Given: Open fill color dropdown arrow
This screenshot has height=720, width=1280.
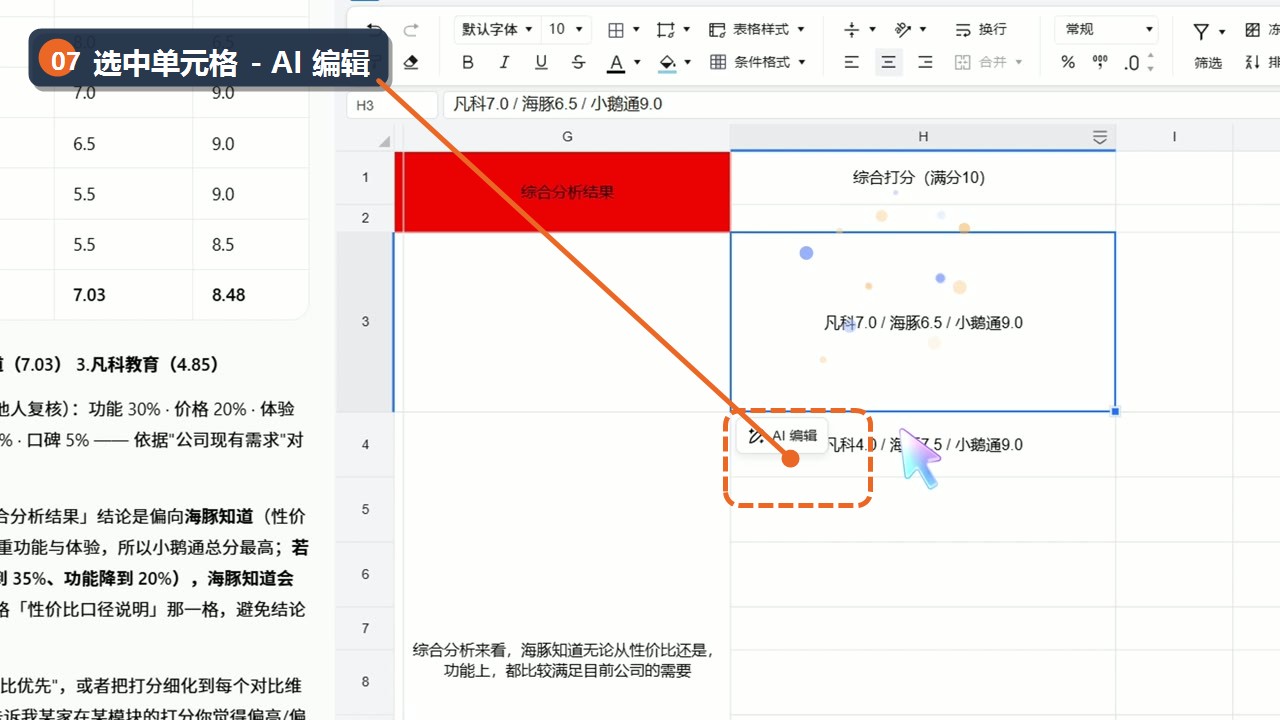Looking at the screenshot, I should pyautogui.click(x=688, y=63).
